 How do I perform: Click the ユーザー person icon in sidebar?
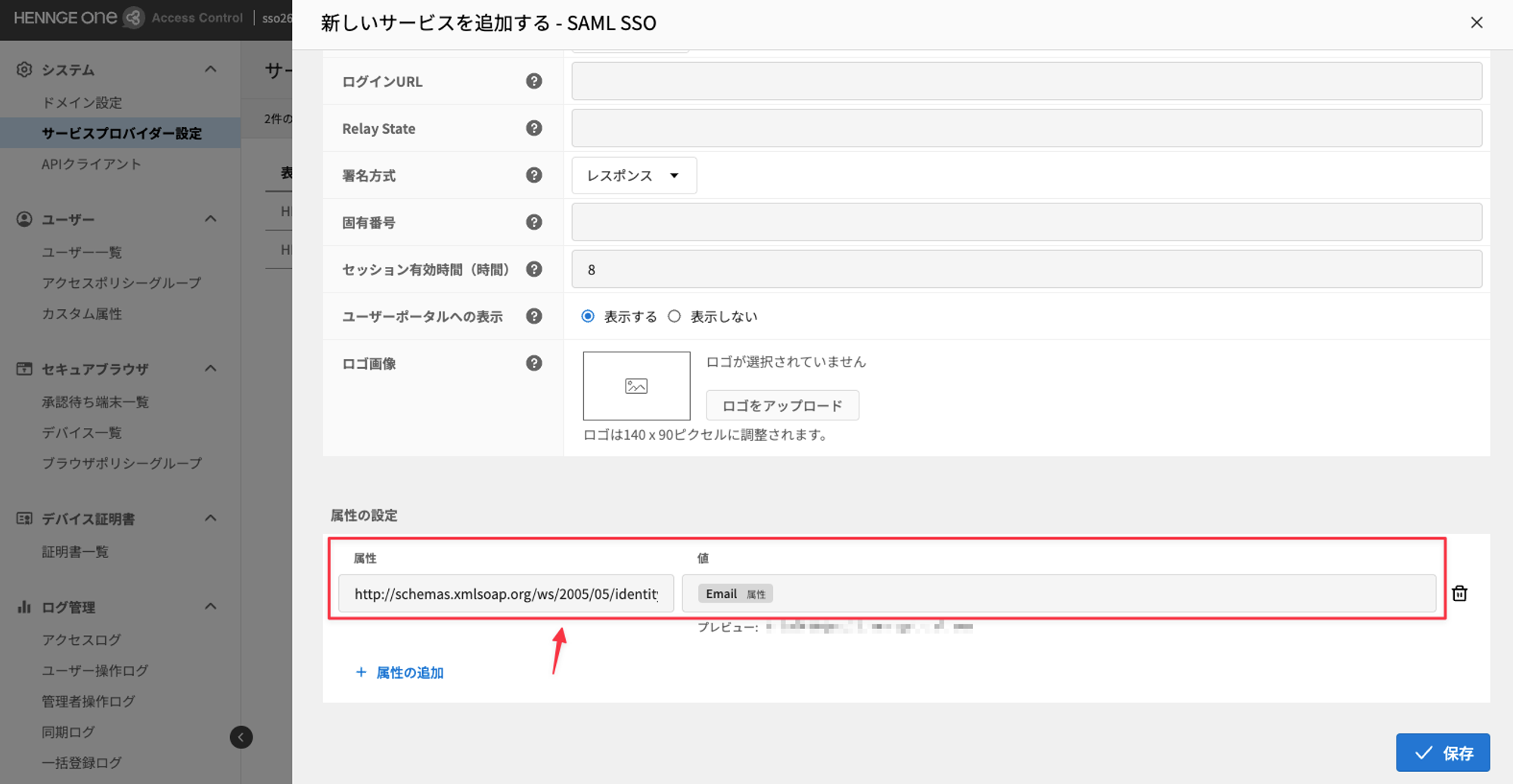24,219
